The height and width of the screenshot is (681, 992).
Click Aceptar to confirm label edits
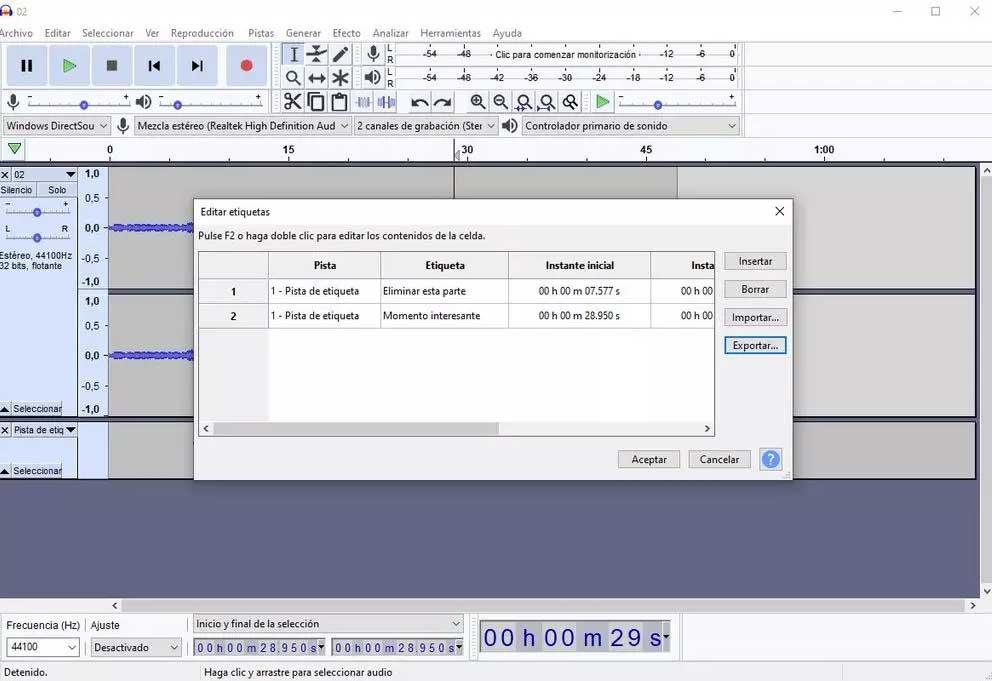[x=649, y=459]
